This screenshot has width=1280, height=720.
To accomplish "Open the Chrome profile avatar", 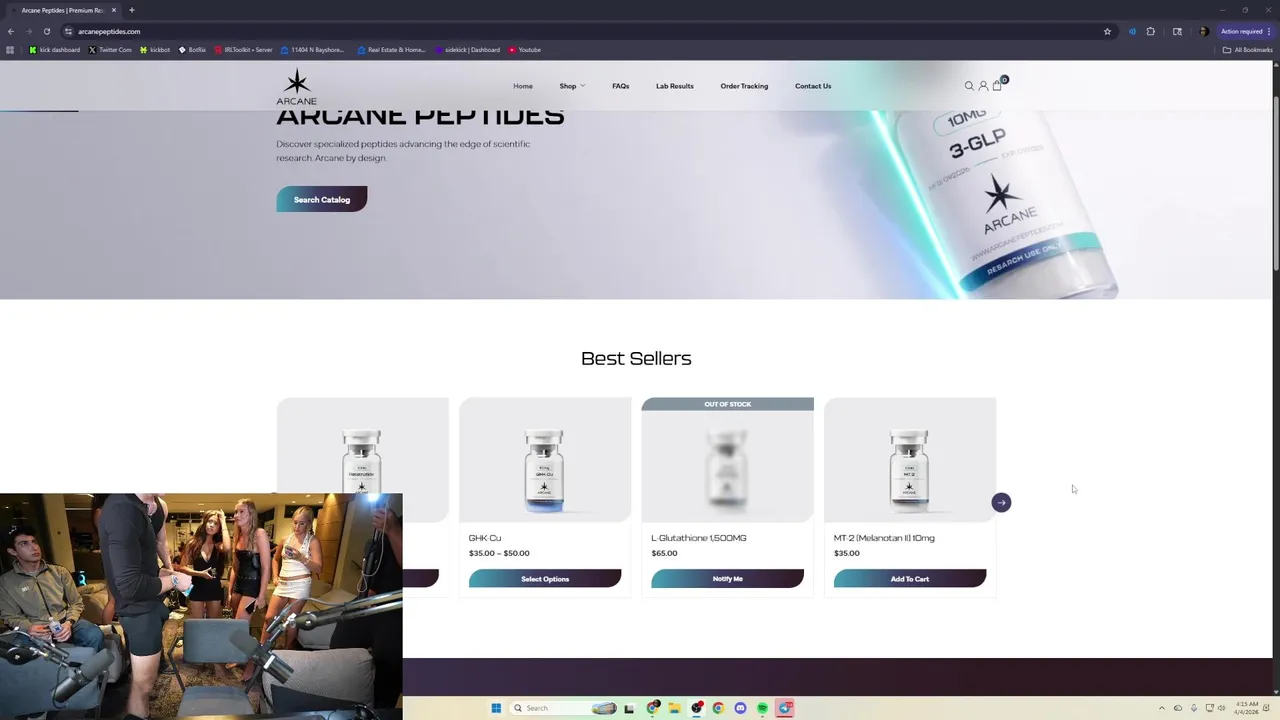I will click(1203, 31).
